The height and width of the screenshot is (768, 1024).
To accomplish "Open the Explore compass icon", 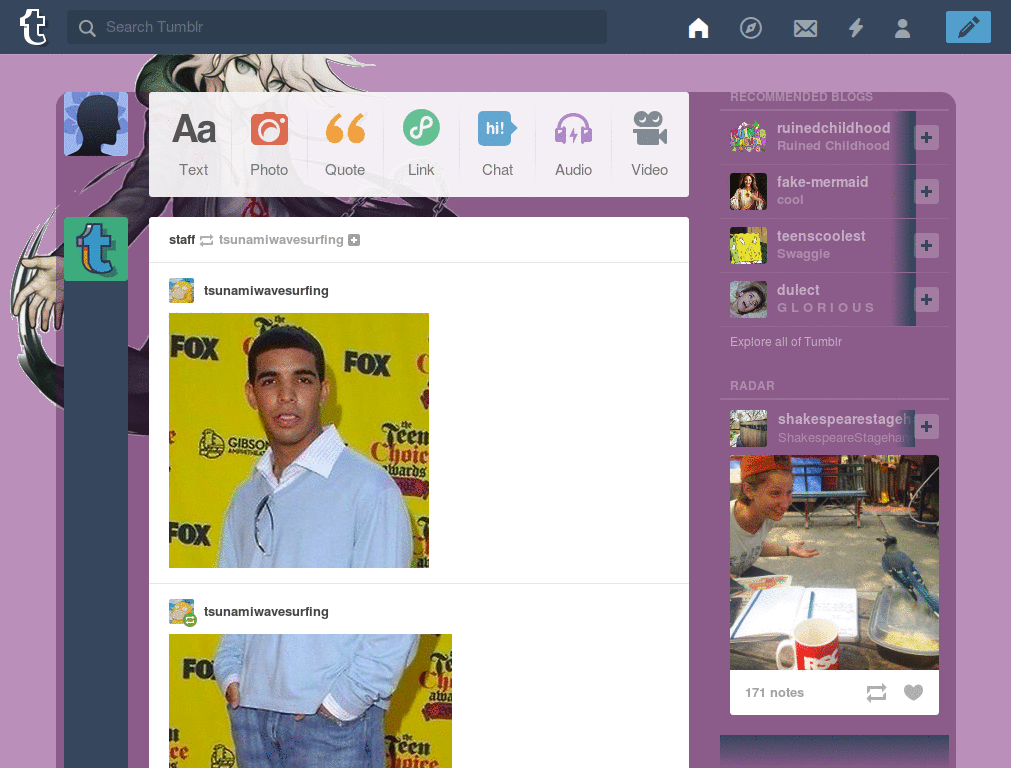I will point(751,28).
